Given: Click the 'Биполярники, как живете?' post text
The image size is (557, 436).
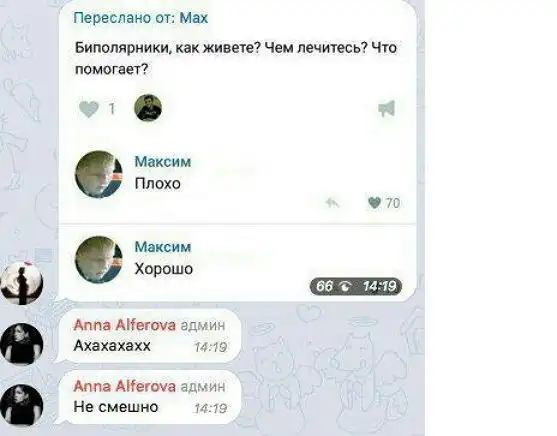Looking at the screenshot, I should [x=236, y=58].
